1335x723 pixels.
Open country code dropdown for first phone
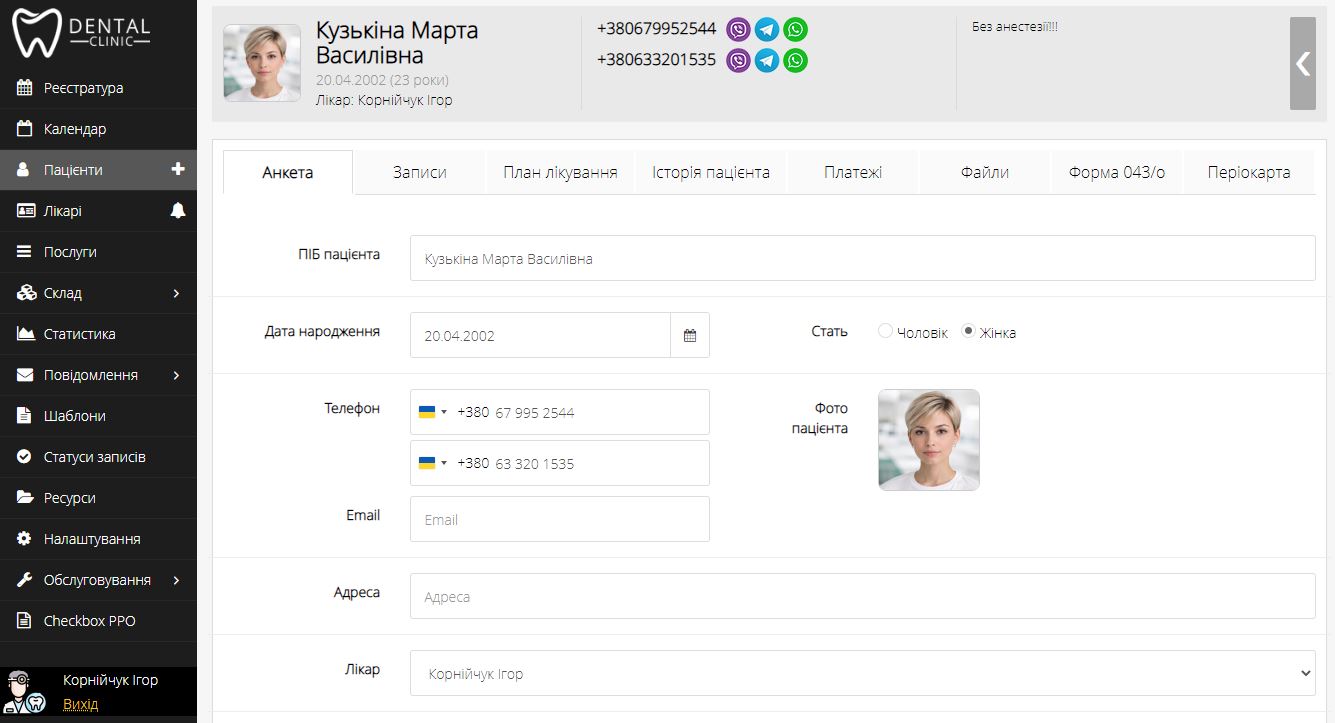(432, 412)
